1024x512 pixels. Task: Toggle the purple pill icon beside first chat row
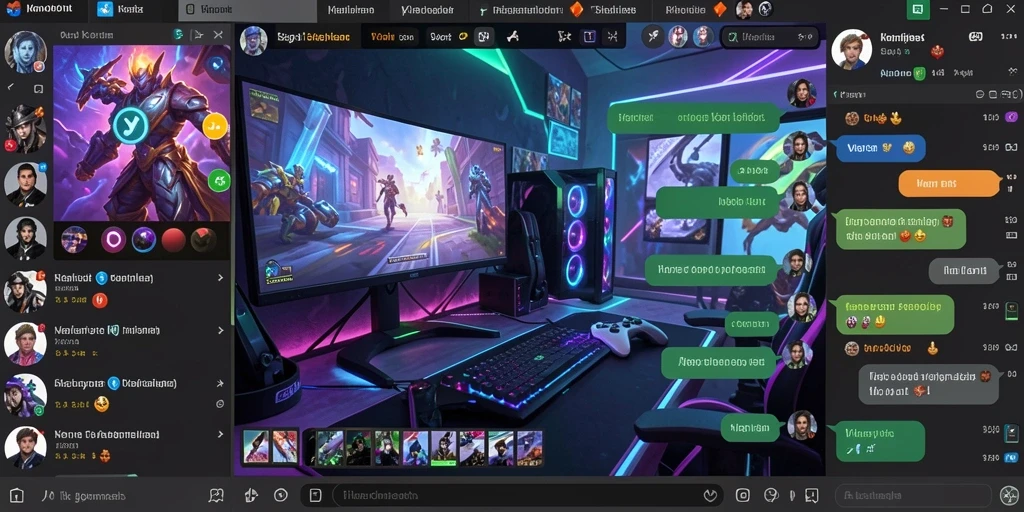click(1011, 118)
